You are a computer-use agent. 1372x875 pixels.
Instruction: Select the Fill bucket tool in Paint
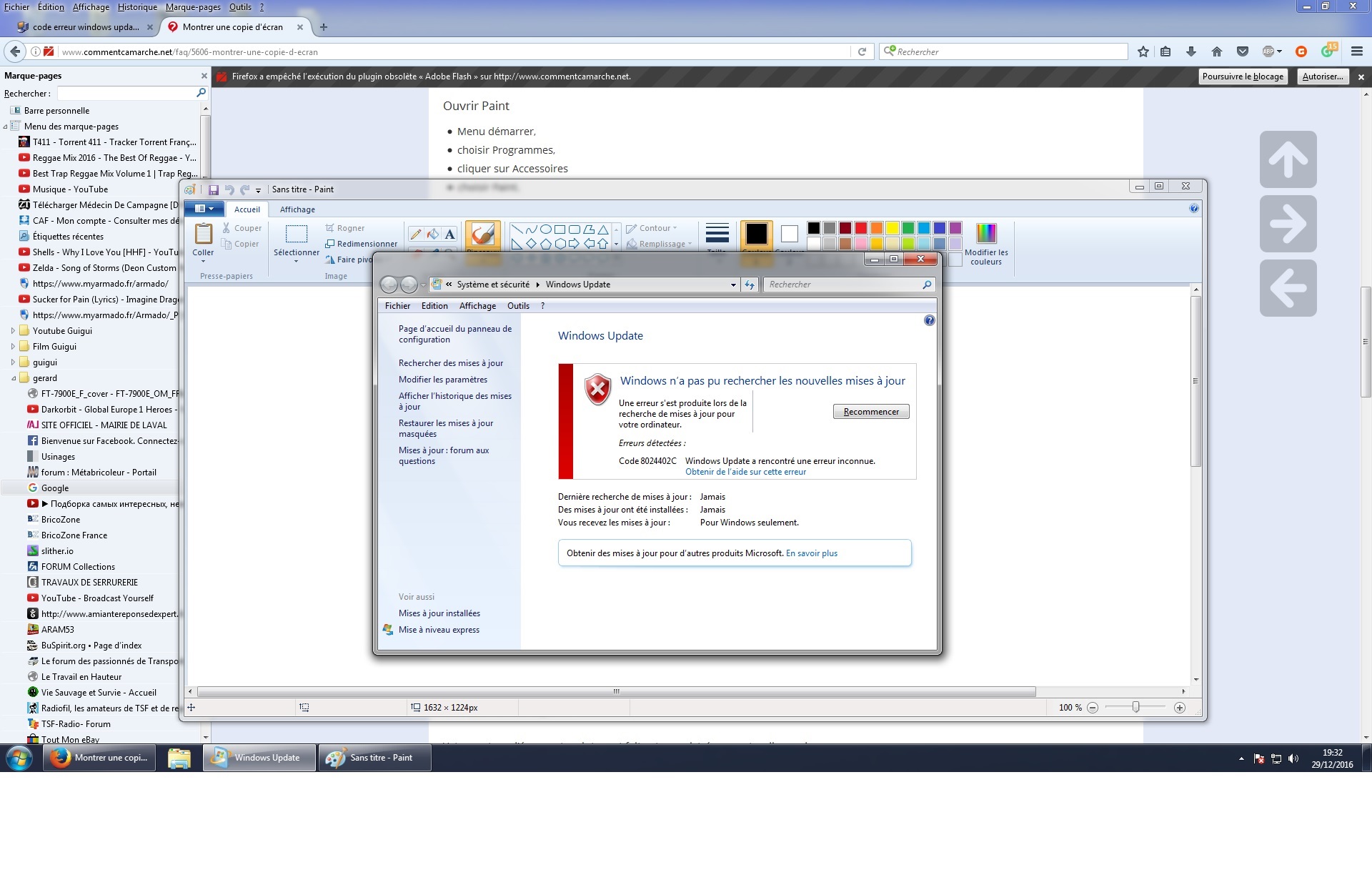(433, 234)
